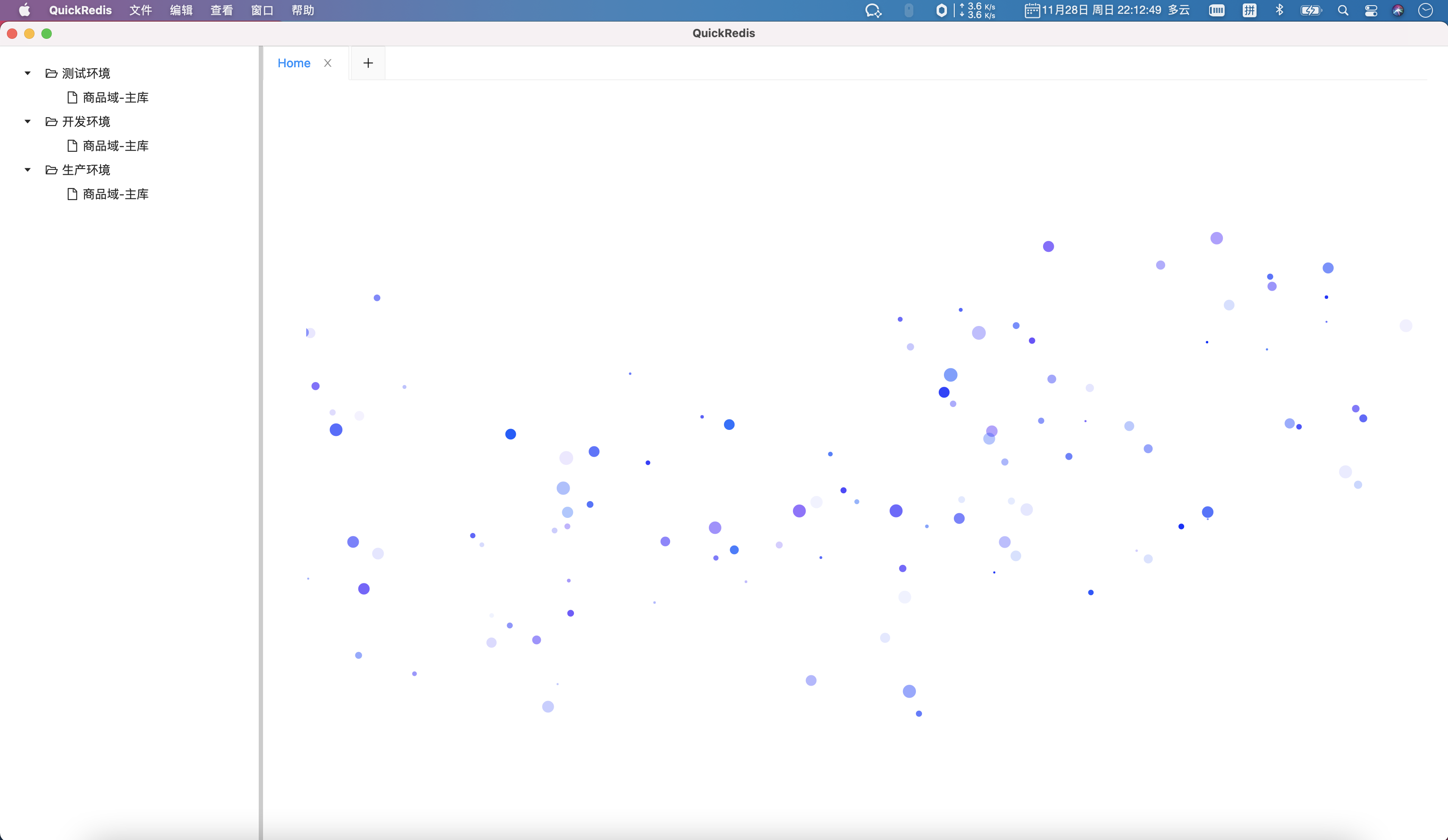
Task: Open Spotlight search in menu bar
Action: pos(1343,10)
